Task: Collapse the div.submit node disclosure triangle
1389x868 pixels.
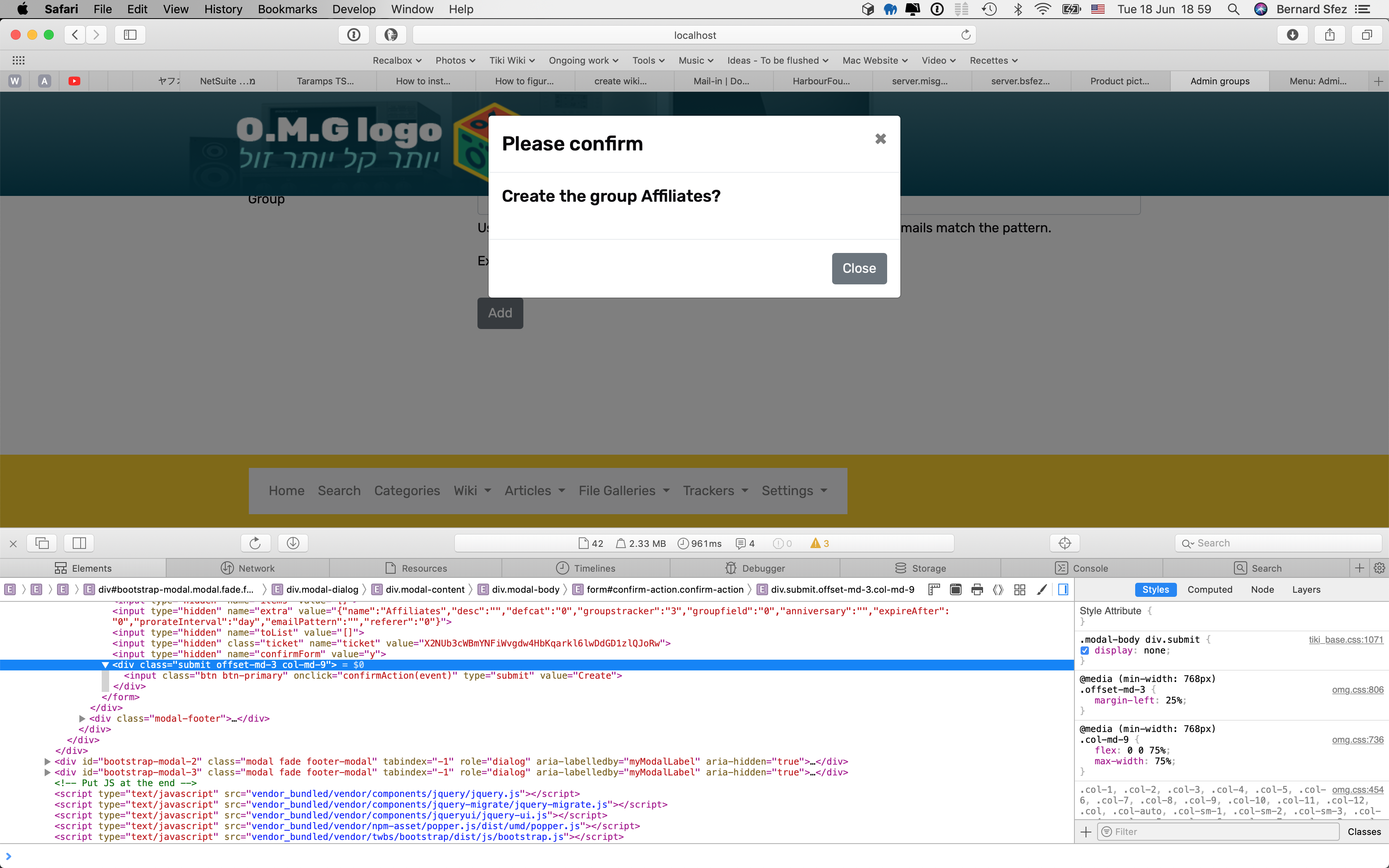Action: pyautogui.click(x=105, y=665)
